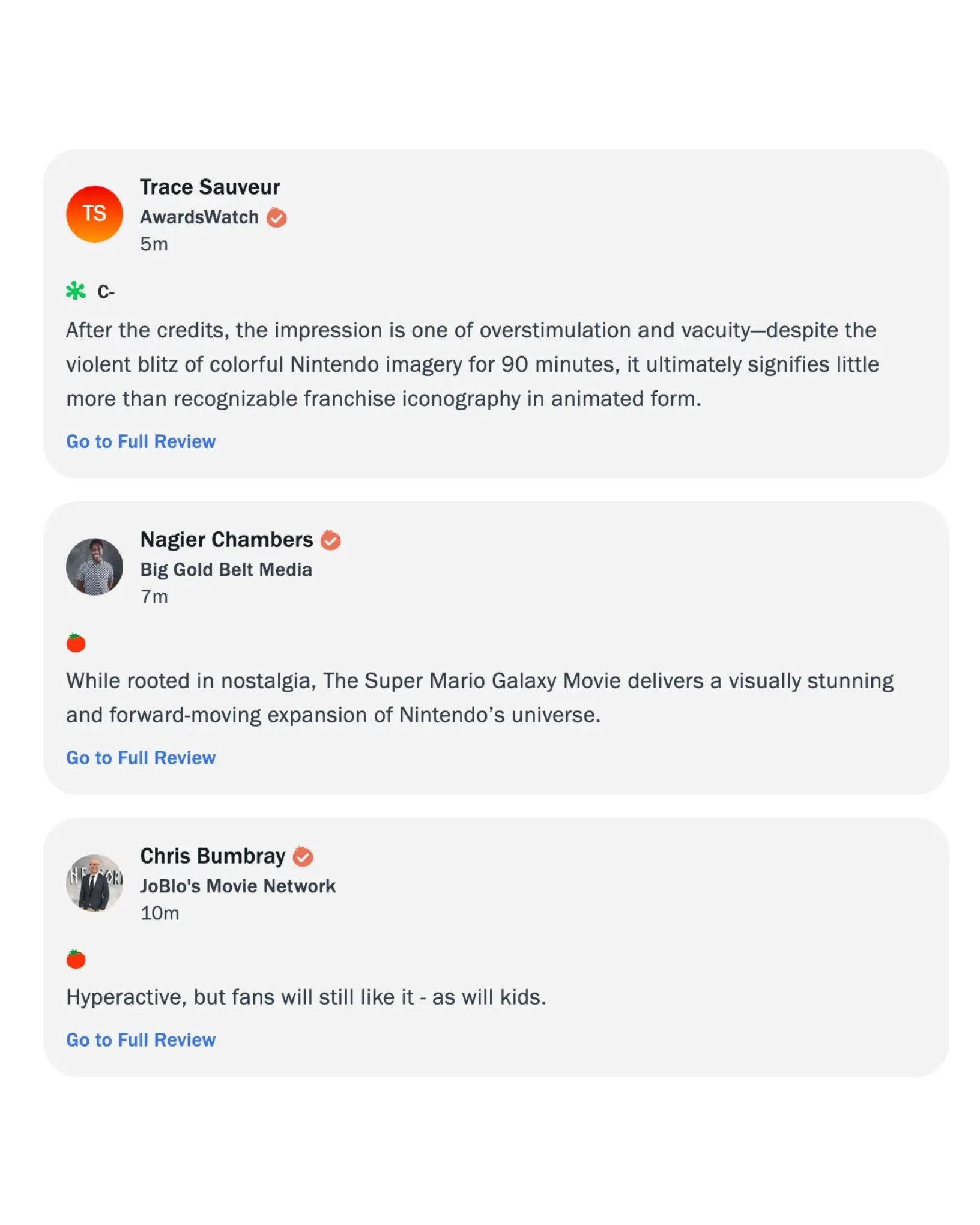
Task: Go to the full review by Nagier Chambers
Action: tap(141, 758)
